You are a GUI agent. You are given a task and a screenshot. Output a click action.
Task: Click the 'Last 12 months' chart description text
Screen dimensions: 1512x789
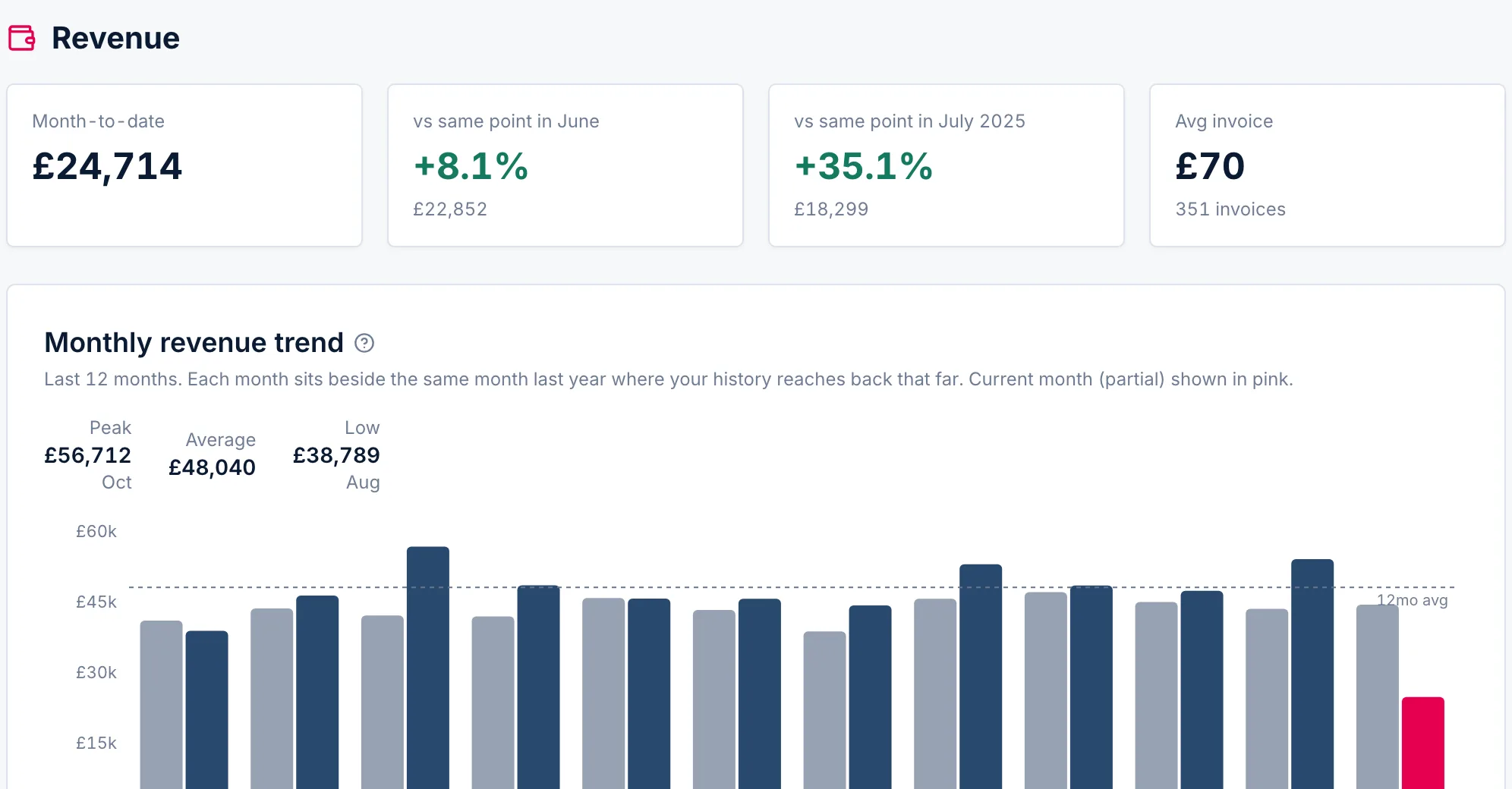pyautogui.click(x=669, y=379)
